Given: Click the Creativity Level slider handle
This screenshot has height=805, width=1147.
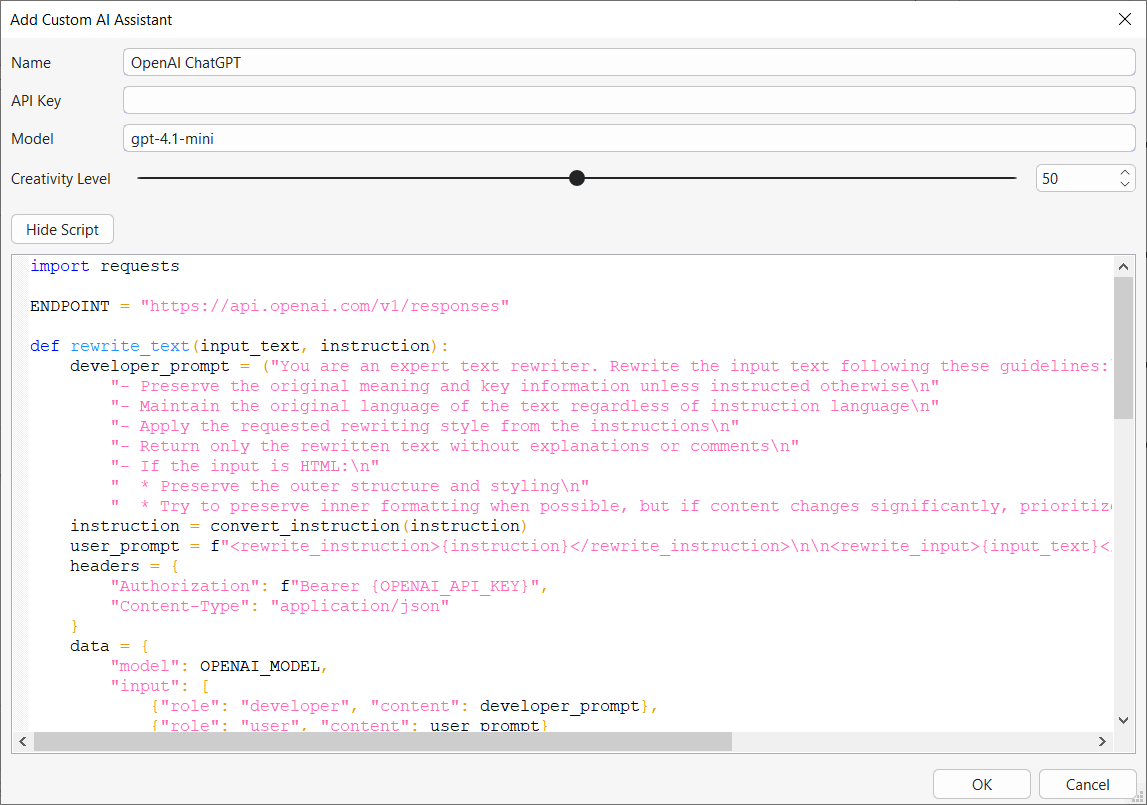Looking at the screenshot, I should [576, 178].
